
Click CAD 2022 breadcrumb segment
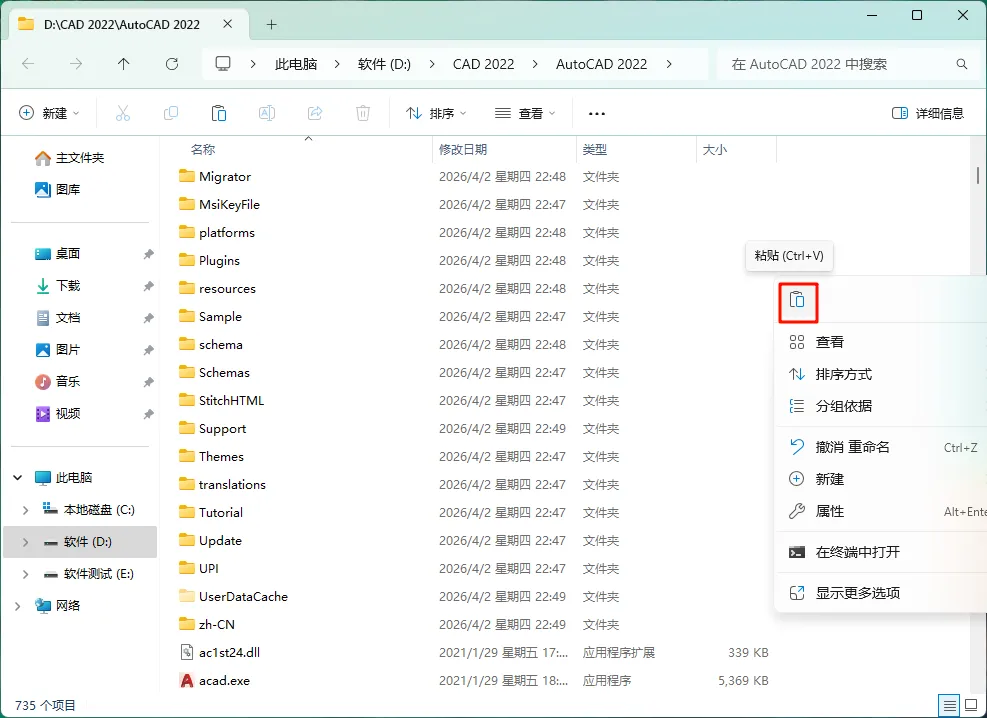point(483,64)
